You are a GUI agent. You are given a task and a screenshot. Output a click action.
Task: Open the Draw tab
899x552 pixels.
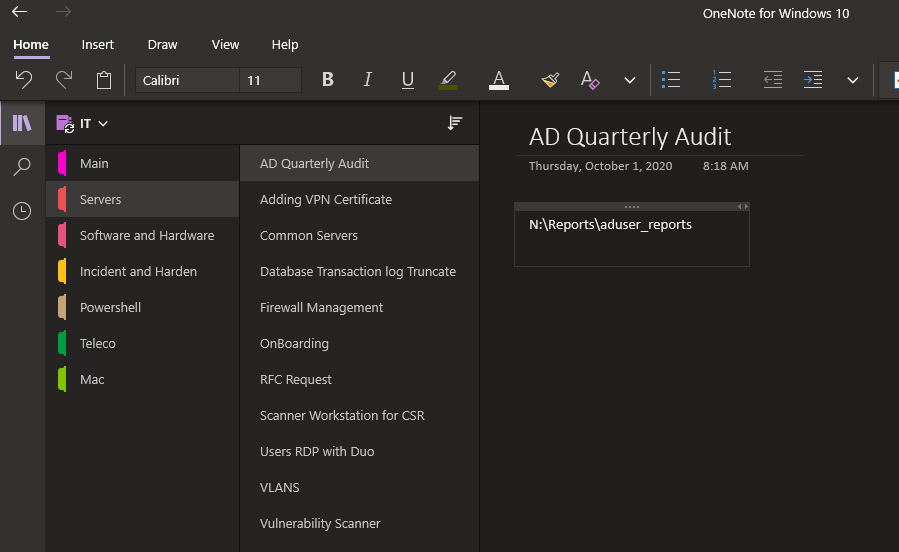[x=162, y=44]
